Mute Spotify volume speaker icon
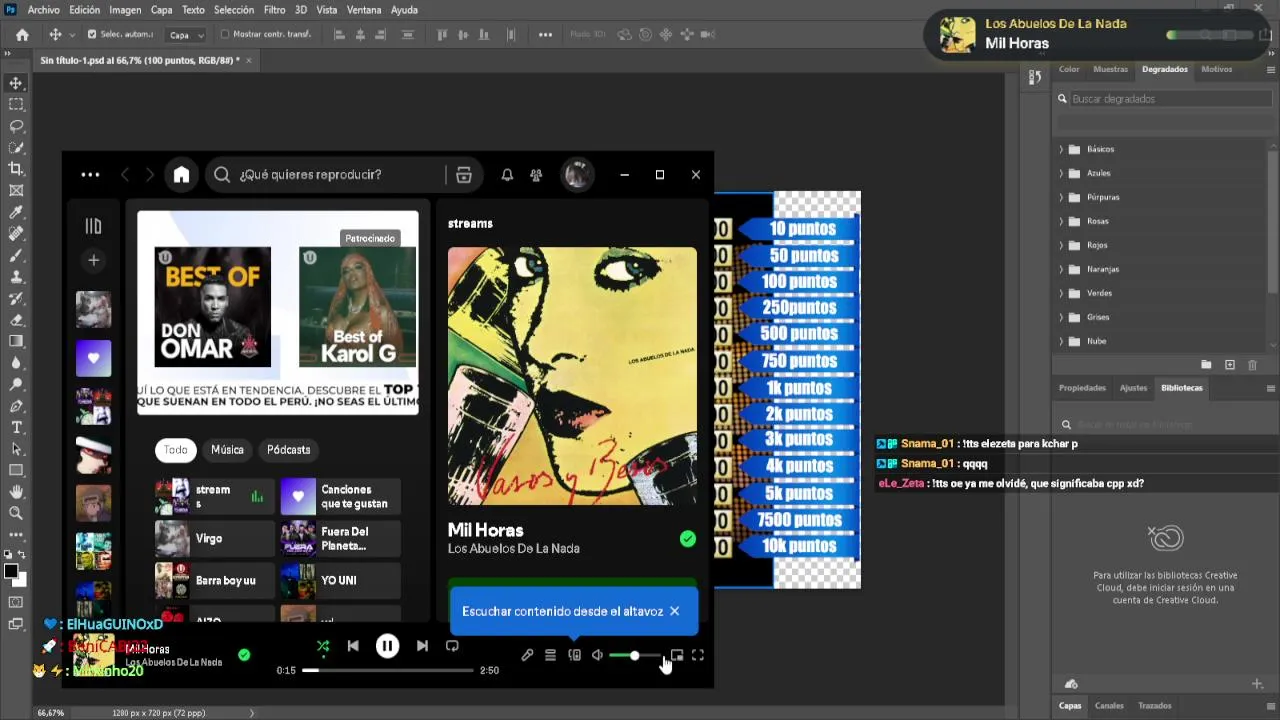 pyautogui.click(x=597, y=656)
